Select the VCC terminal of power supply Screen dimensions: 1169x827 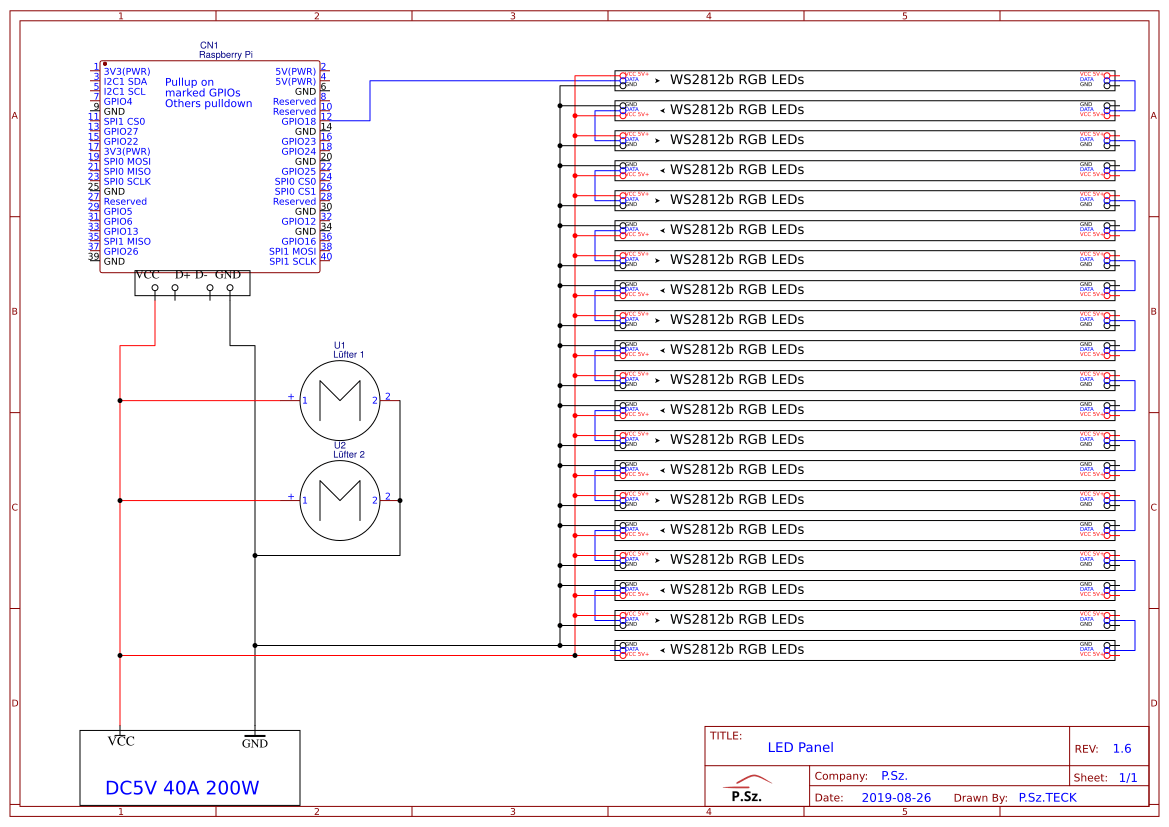[121, 740]
